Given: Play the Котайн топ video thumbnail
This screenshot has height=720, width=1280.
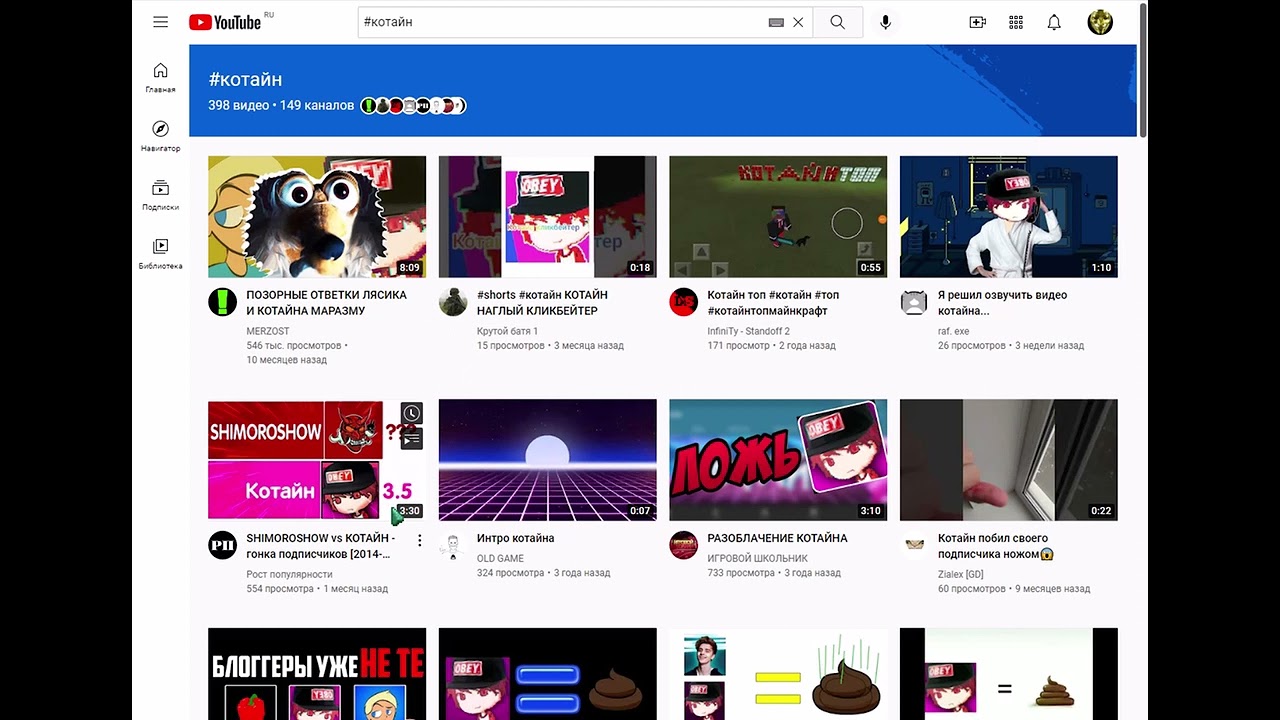Looking at the screenshot, I should point(778,217).
